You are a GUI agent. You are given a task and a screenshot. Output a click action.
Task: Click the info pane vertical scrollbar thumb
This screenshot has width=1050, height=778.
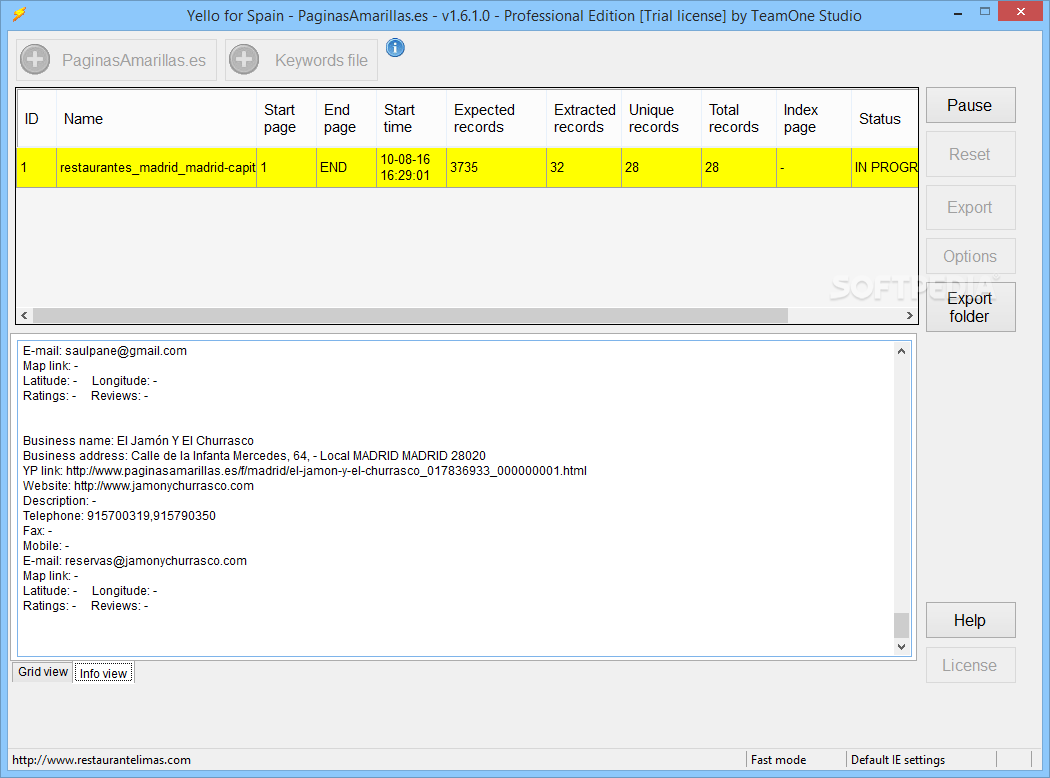(x=901, y=625)
